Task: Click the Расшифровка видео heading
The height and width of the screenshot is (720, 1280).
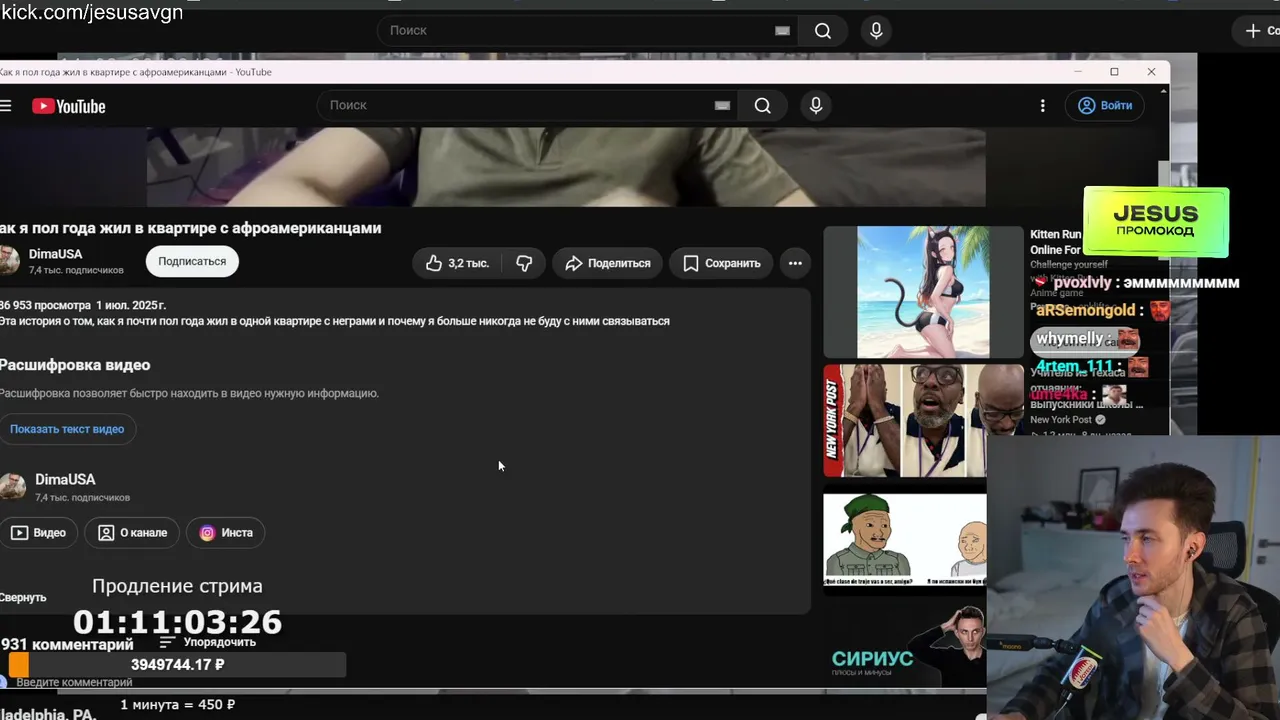Action: [75, 365]
